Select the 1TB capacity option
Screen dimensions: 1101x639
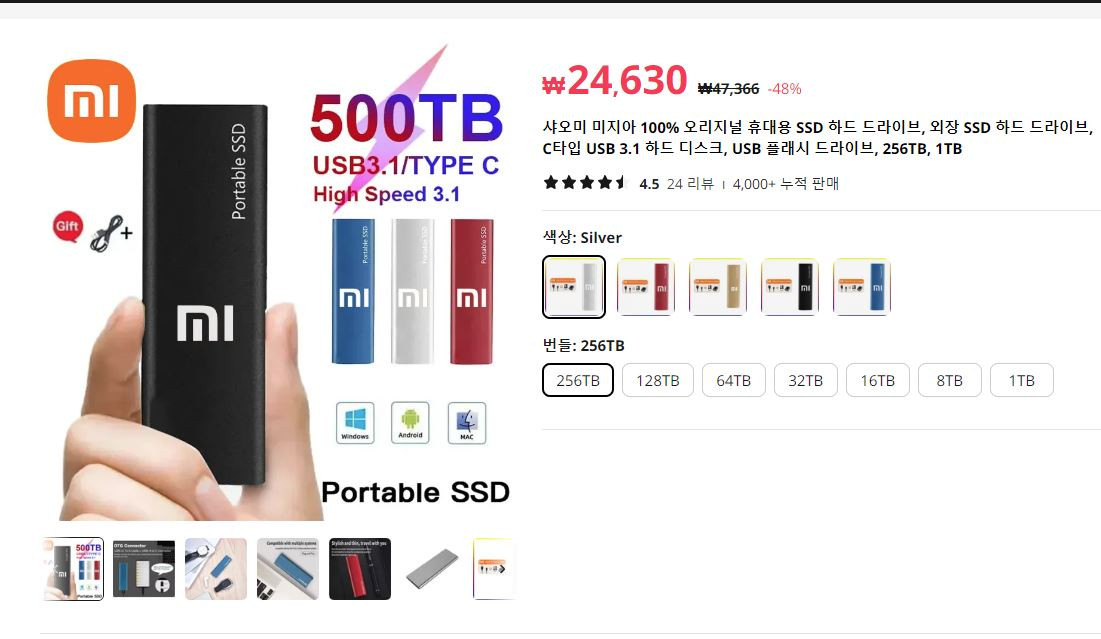point(1022,380)
